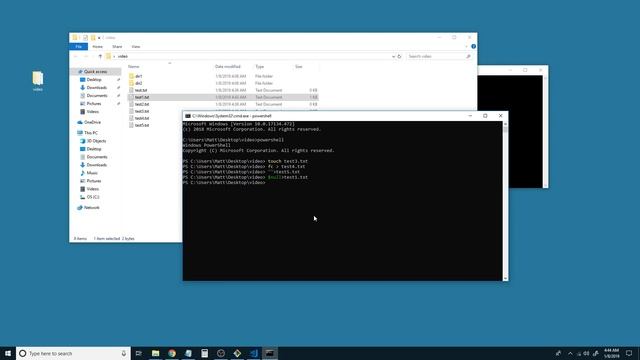This screenshot has width=640, height=360.
Task: Select the test5.txt file
Action: pyautogui.click(x=142, y=125)
